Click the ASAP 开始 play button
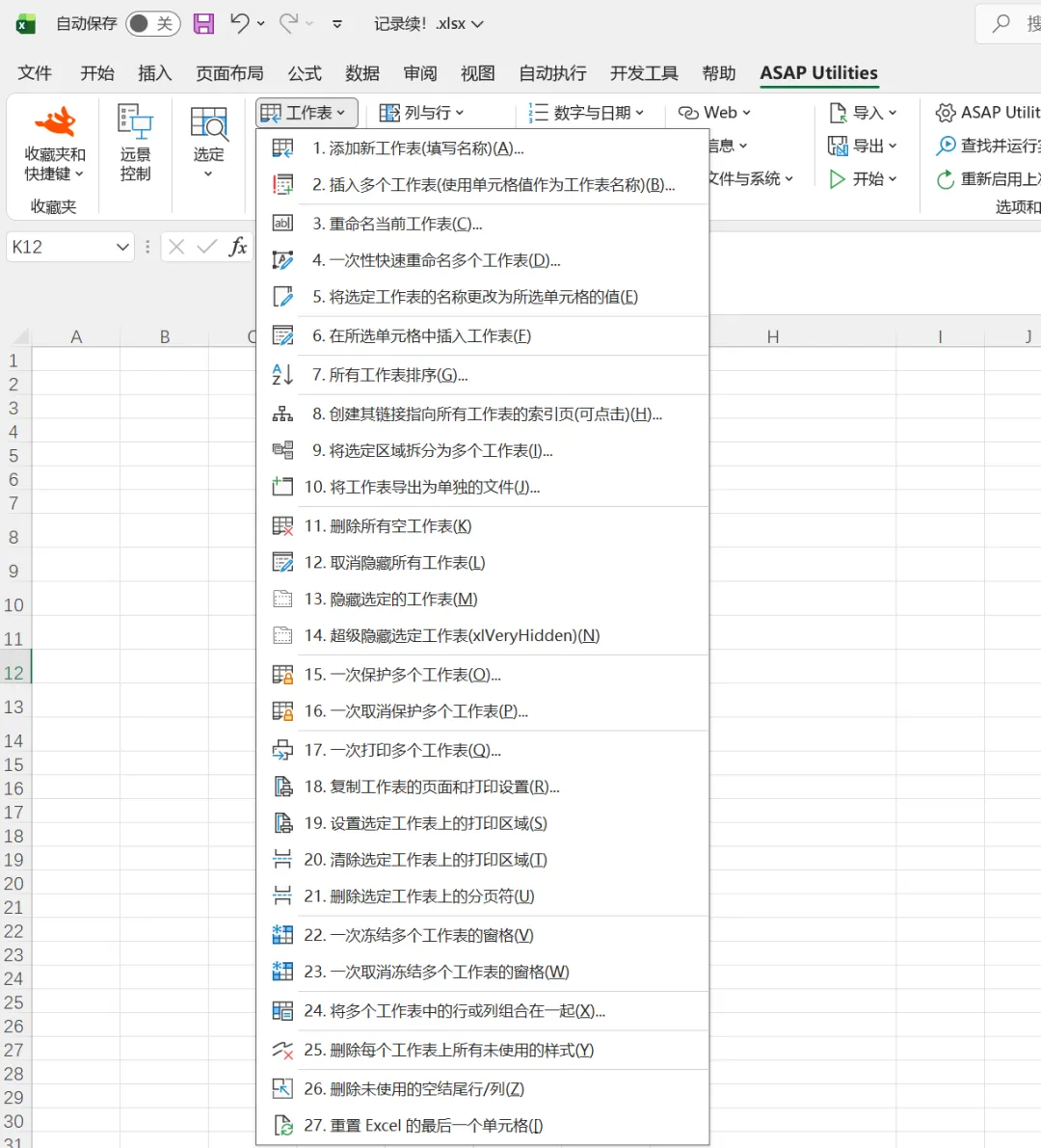Screen dimensions: 1041x1148 click(863, 178)
